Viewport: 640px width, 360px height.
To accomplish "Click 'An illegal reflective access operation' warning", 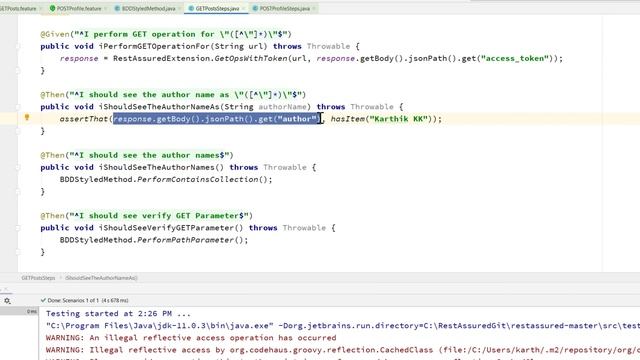I will (191, 338).
